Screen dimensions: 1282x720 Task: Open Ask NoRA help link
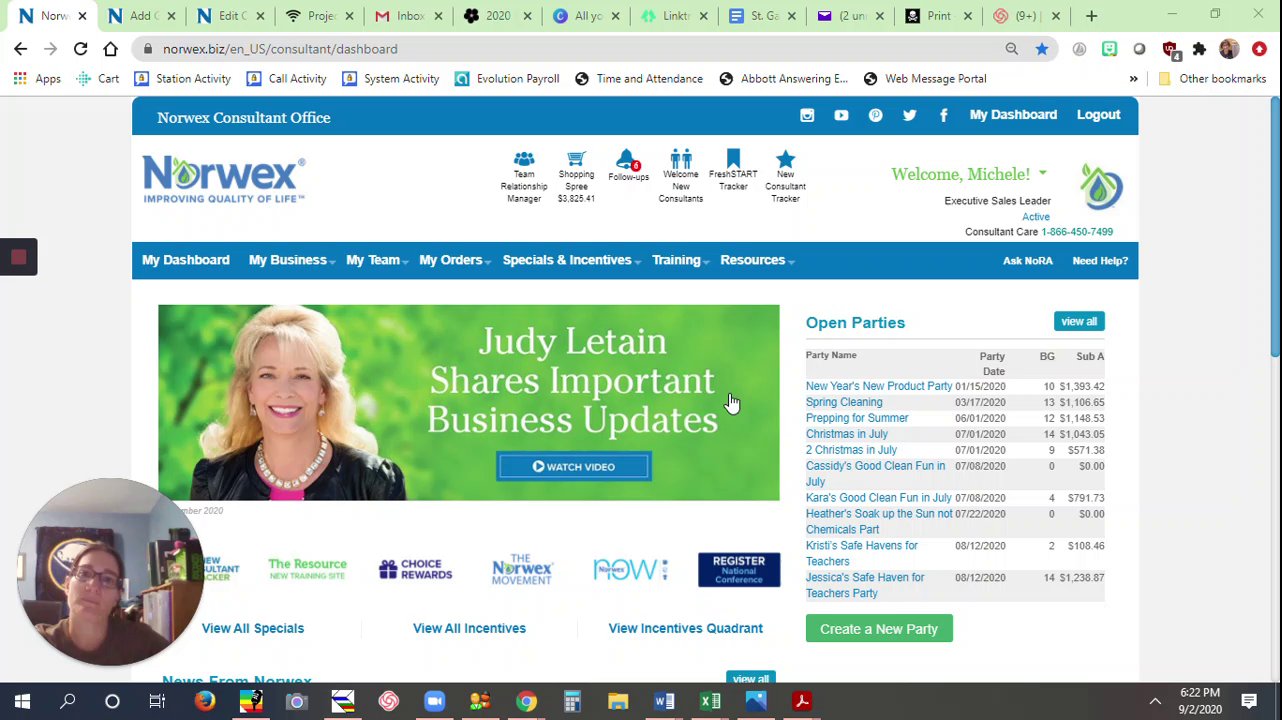(1027, 261)
